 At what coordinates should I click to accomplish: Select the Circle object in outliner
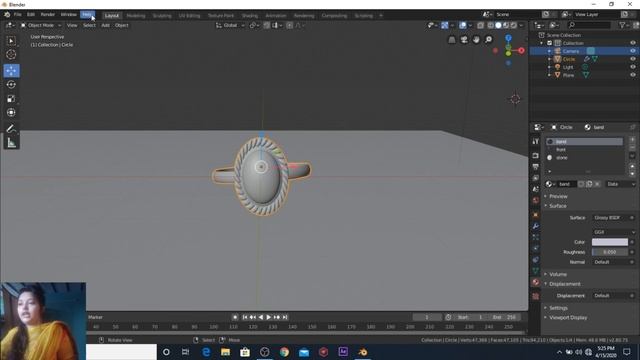point(569,59)
